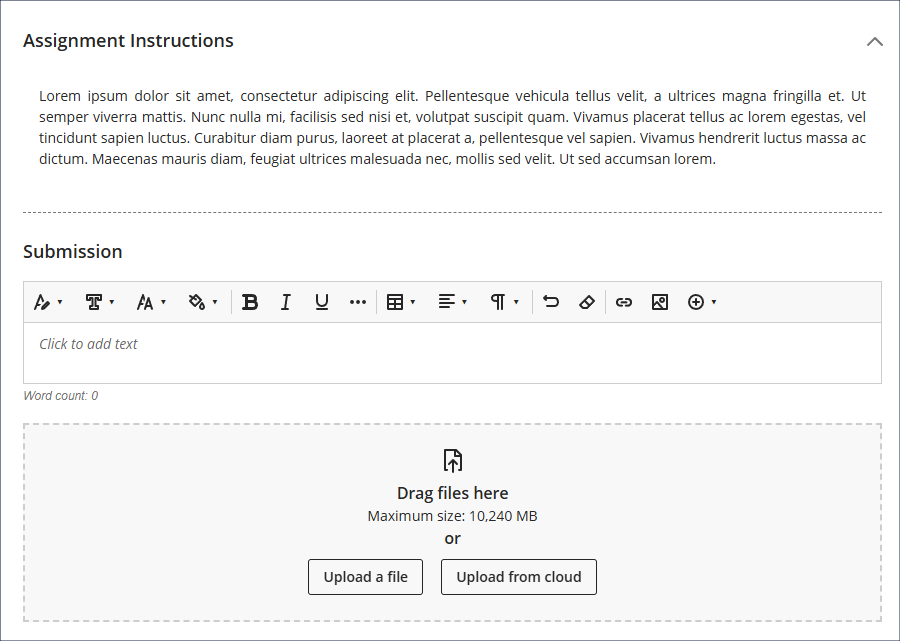Screen dimensions: 900x641
Task: Click the clear formatting eraser icon
Action: coord(587,302)
